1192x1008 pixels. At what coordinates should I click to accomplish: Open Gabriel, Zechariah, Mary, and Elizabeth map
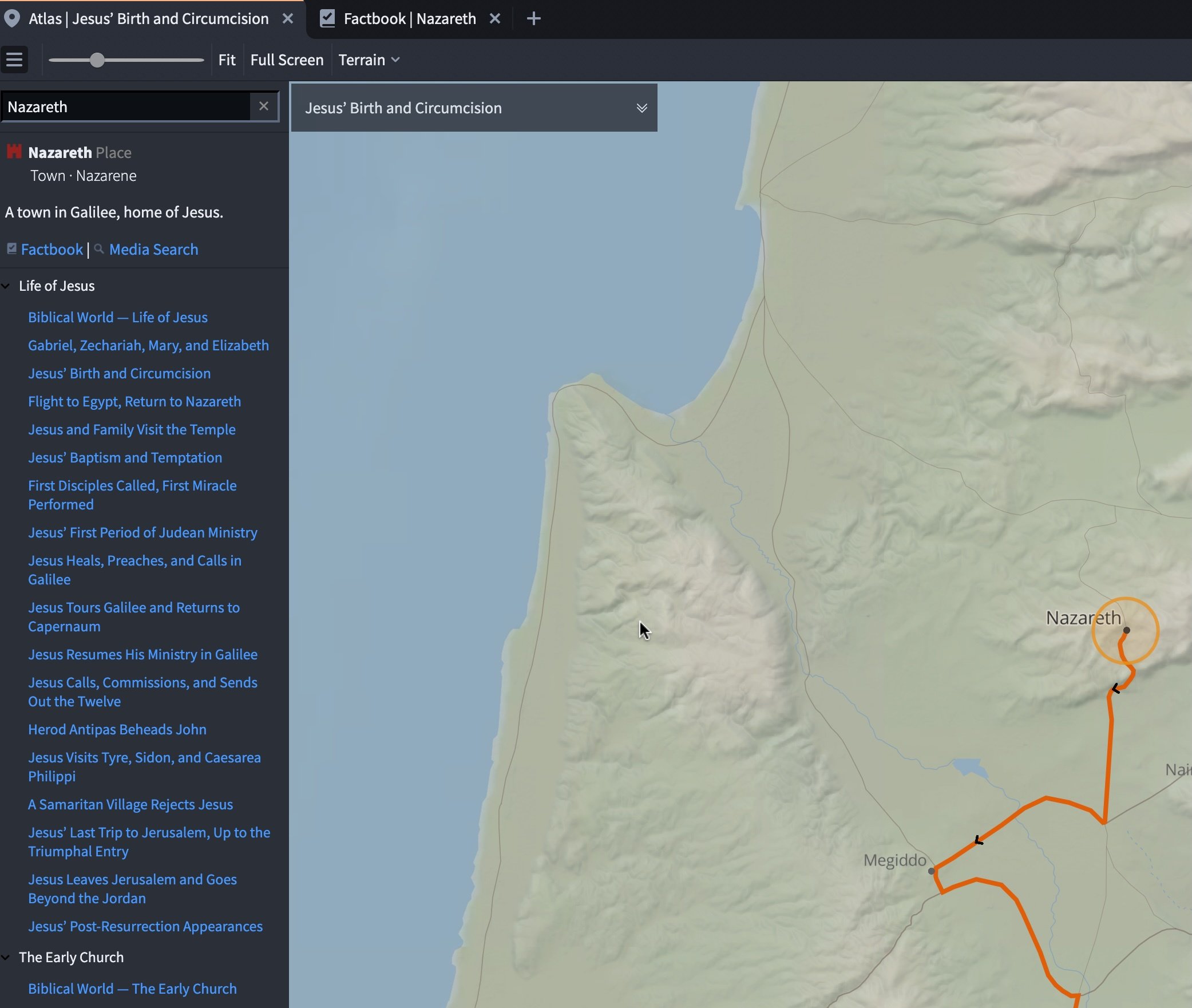point(148,345)
